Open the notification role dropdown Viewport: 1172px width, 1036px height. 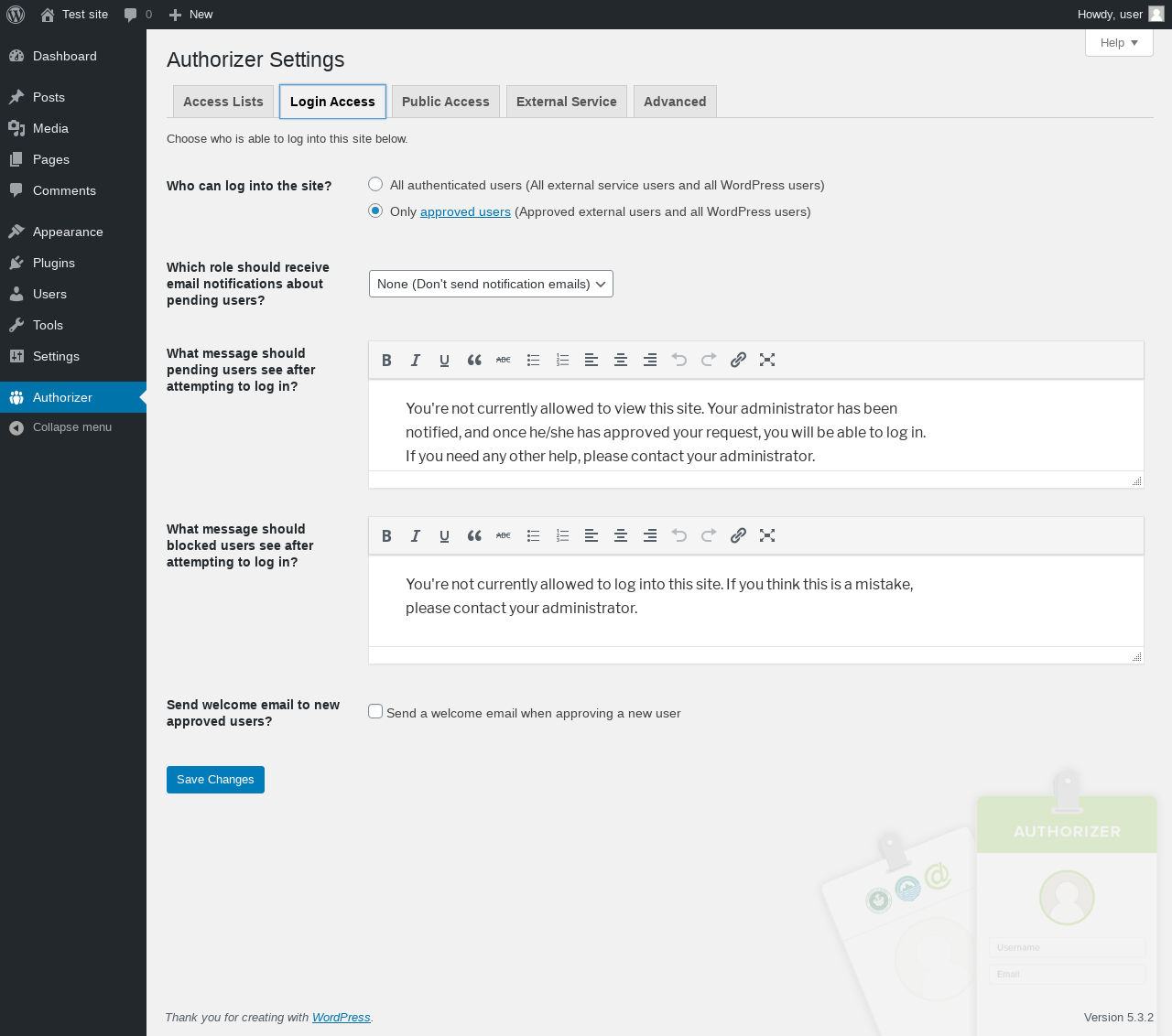pyautogui.click(x=491, y=284)
